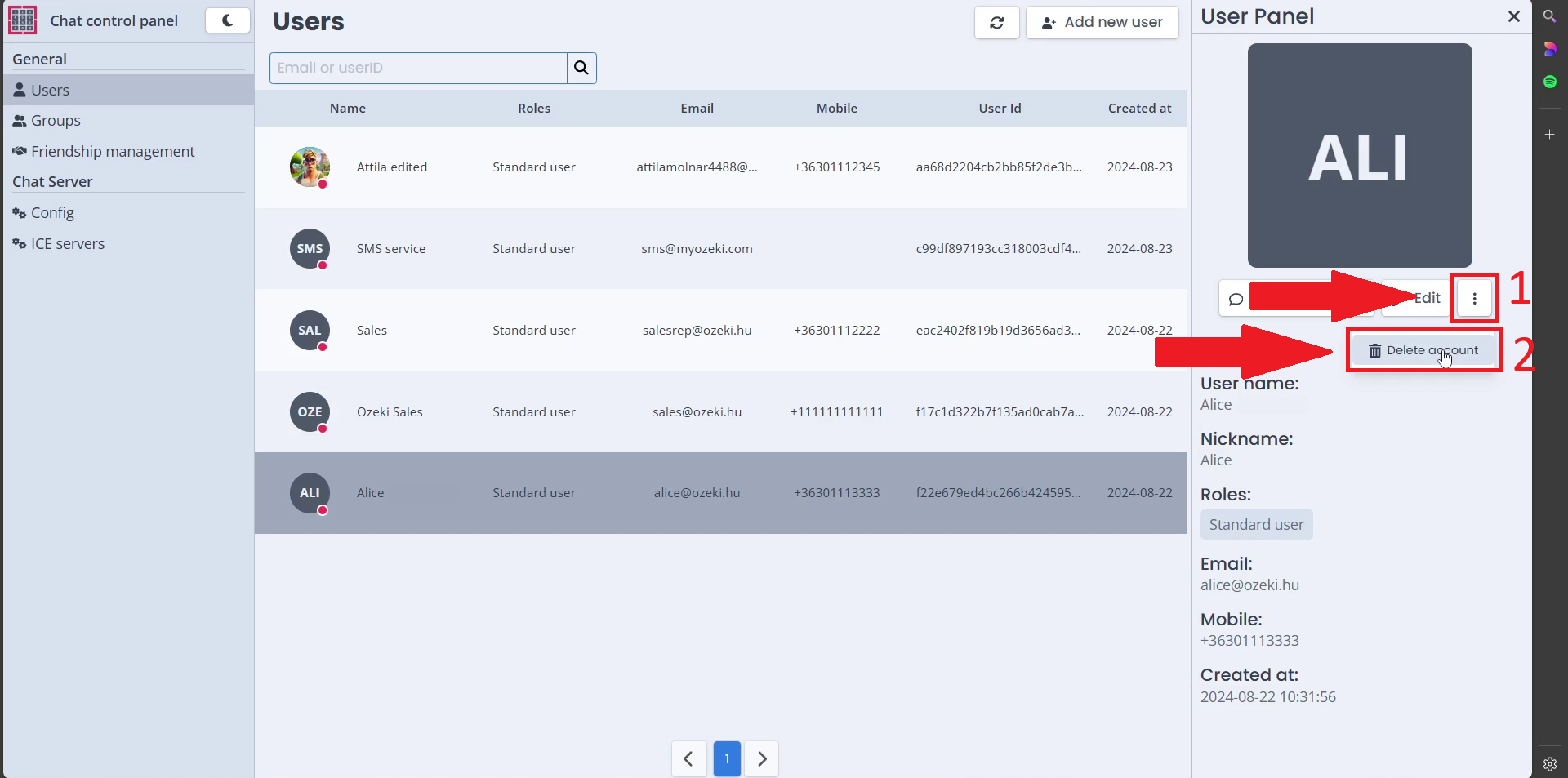Open Friendship management section
The image size is (1568, 778).
coord(113,152)
